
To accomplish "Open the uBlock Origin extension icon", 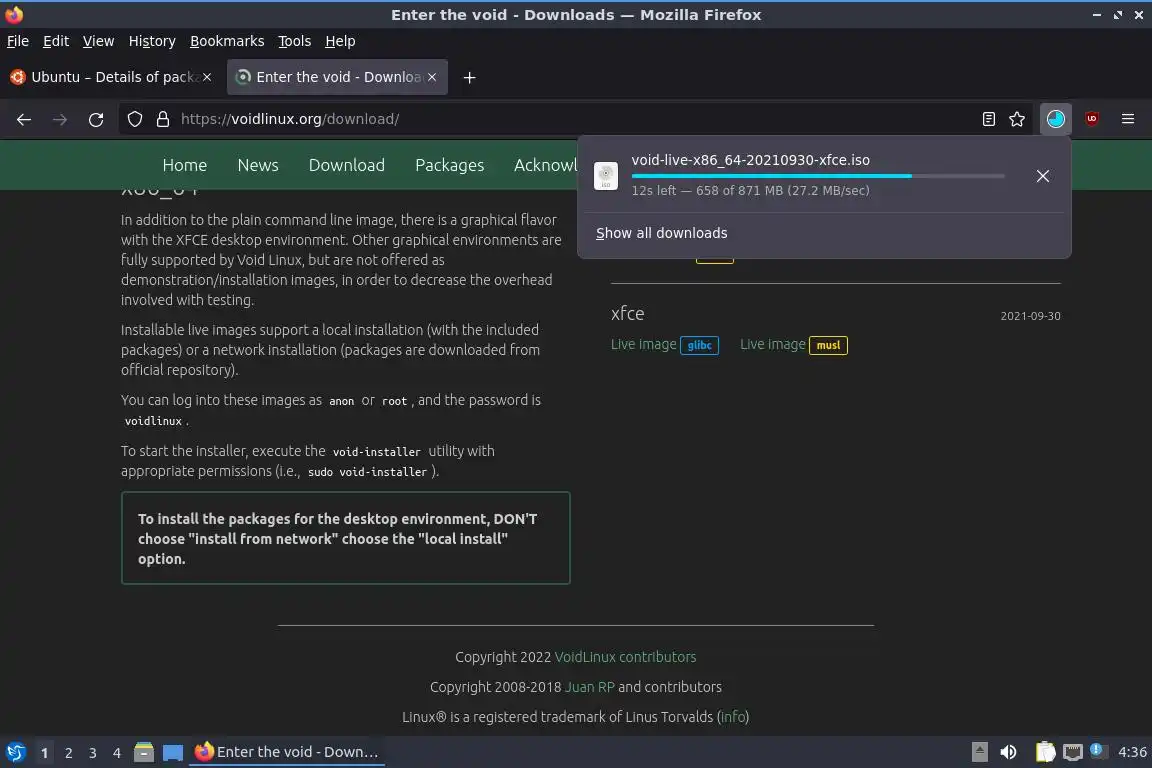I will 1092,118.
